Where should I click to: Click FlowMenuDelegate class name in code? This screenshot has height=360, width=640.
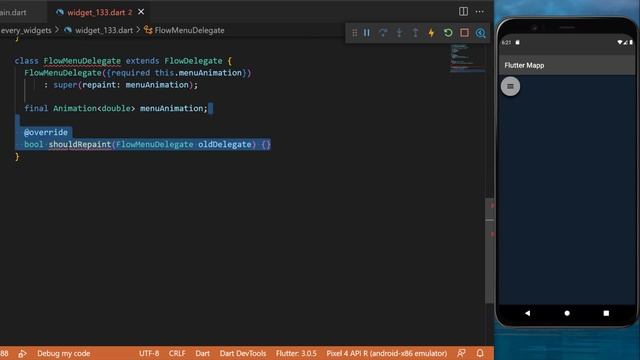82,61
